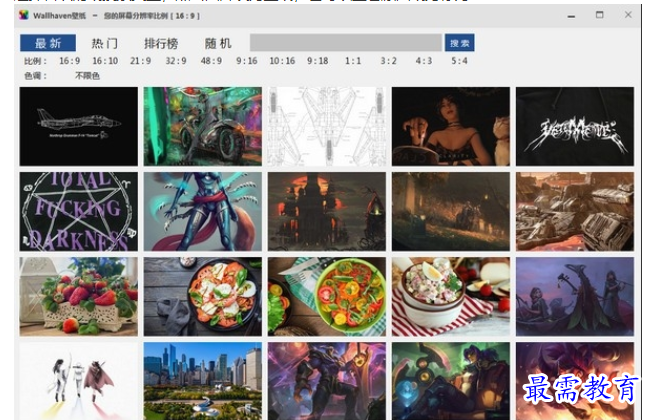The height and width of the screenshot is (420, 647).
Task: Choose the 21:9 ratio filter
Action: (x=140, y=61)
